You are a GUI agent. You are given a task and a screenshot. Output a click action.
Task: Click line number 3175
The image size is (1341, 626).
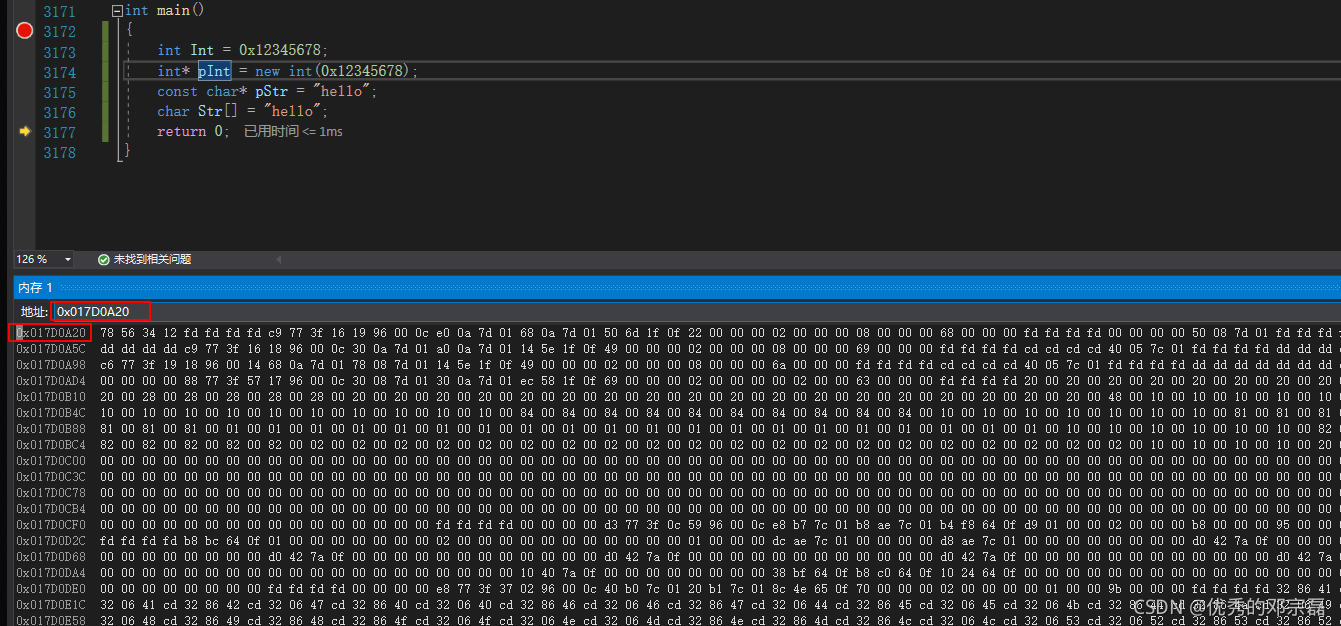(x=59, y=91)
